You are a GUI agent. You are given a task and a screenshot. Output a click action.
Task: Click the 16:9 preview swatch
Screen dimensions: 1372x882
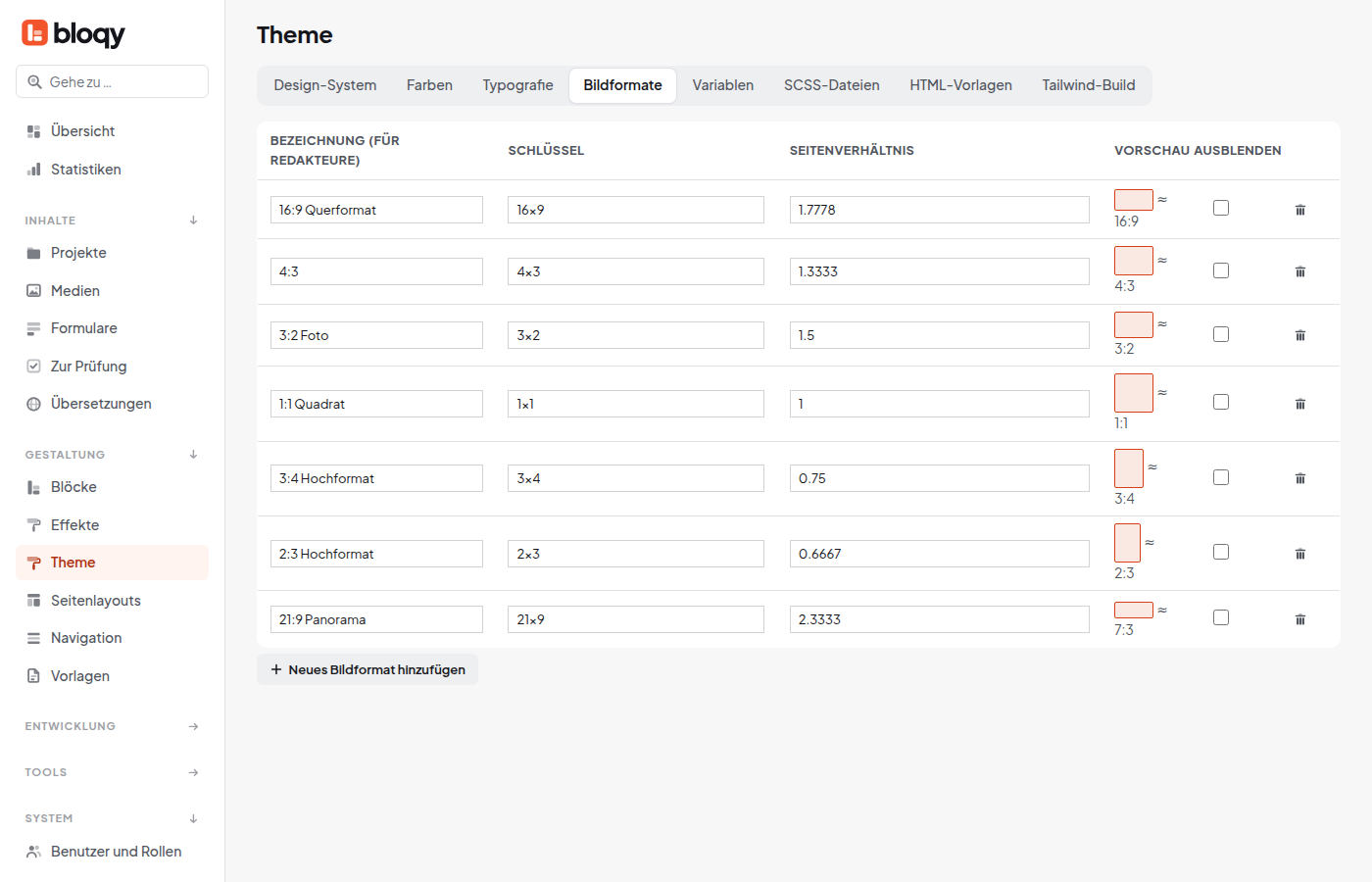click(x=1134, y=200)
